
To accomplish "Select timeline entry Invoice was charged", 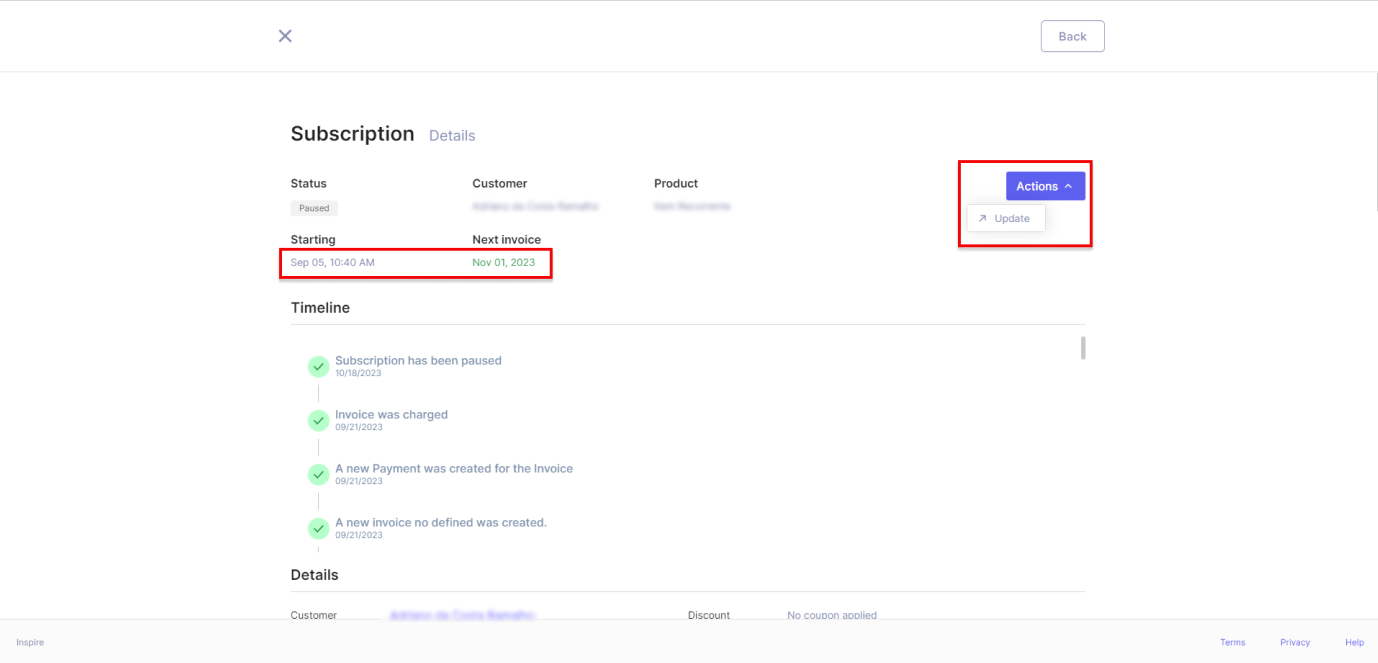I will (x=391, y=414).
